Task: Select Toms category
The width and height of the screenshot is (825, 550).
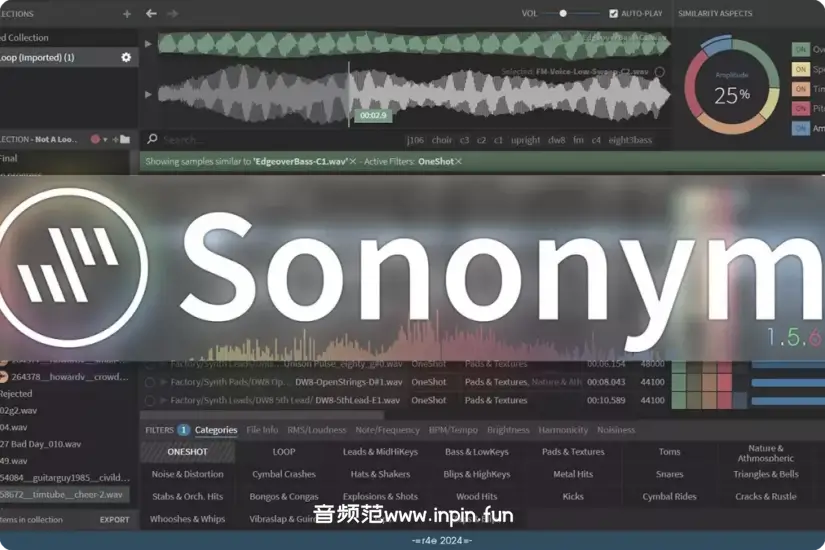Action: click(669, 452)
